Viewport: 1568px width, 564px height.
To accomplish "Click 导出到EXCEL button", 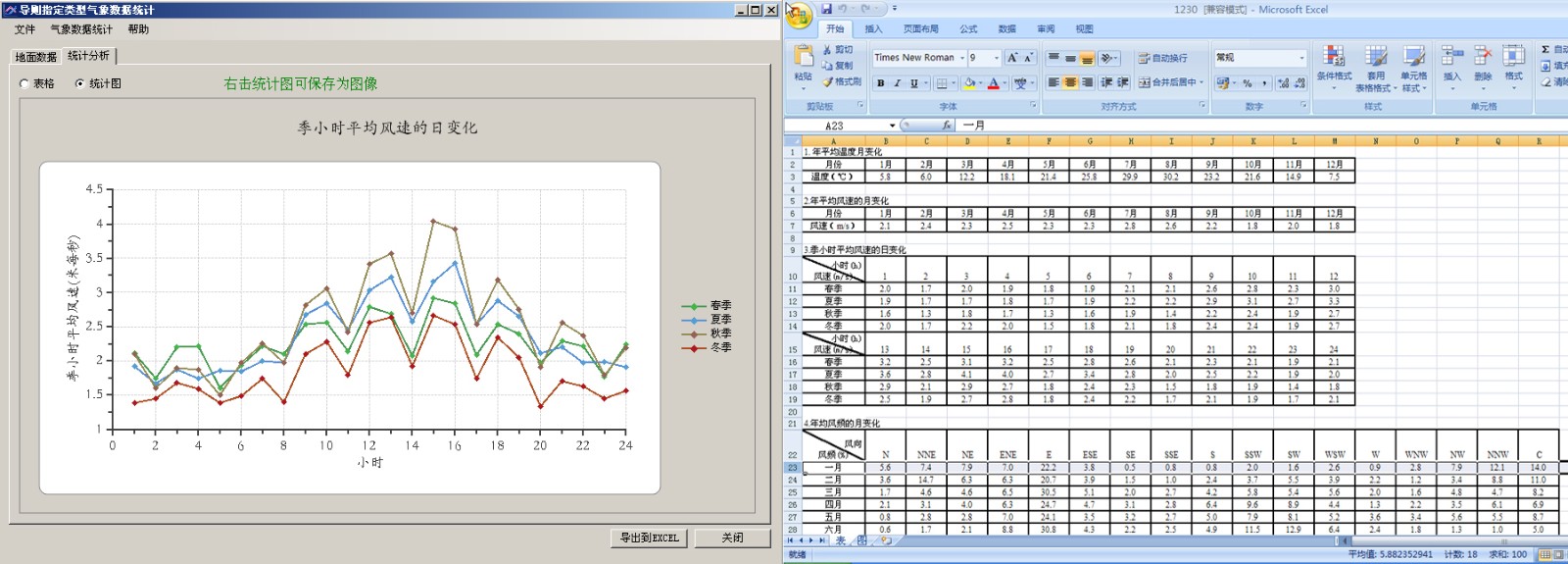I will [x=649, y=538].
